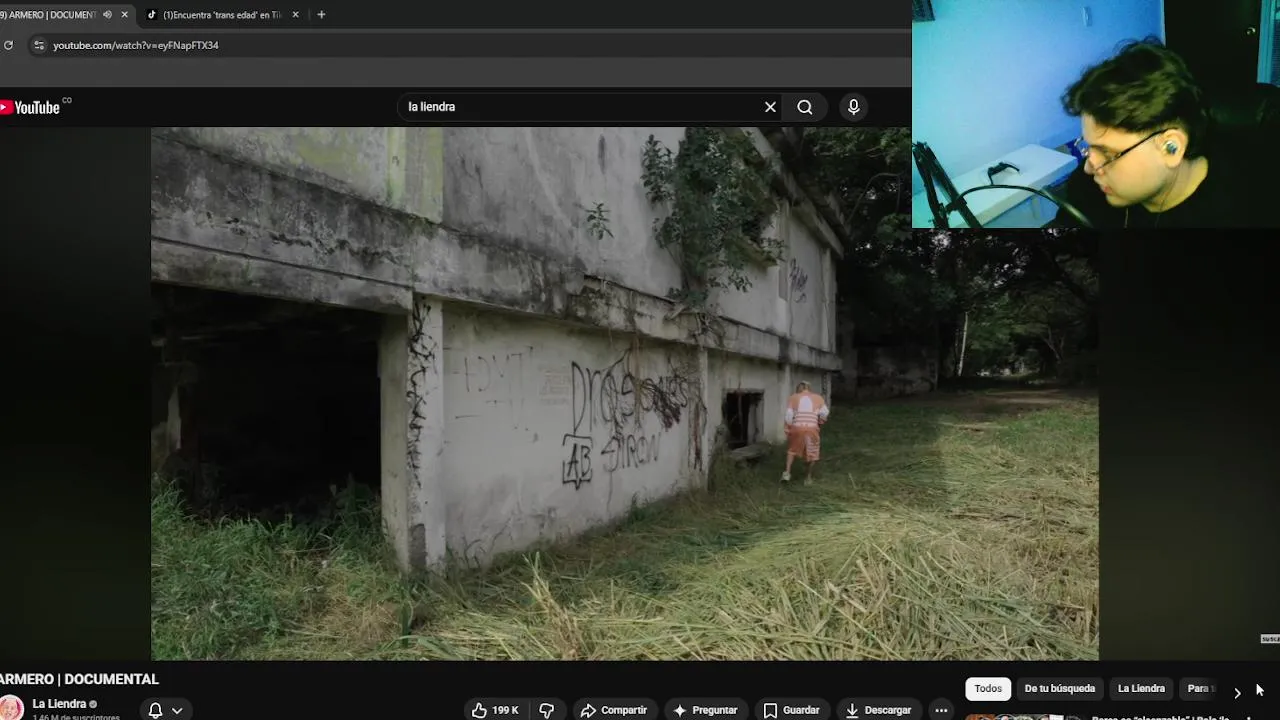
Task: Select the Todos filter chip
Action: pos(988,688)
